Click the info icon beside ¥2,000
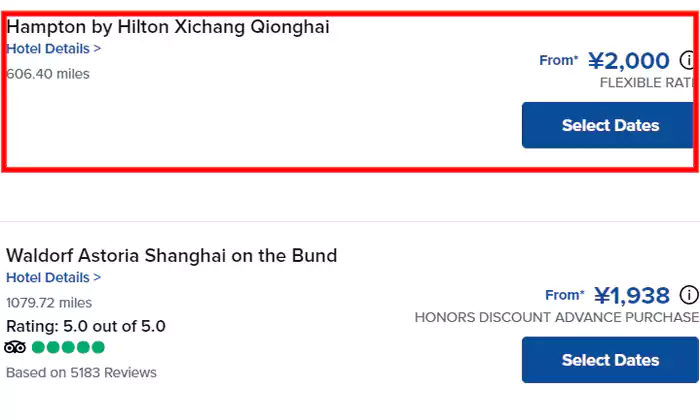 [688, 60]
